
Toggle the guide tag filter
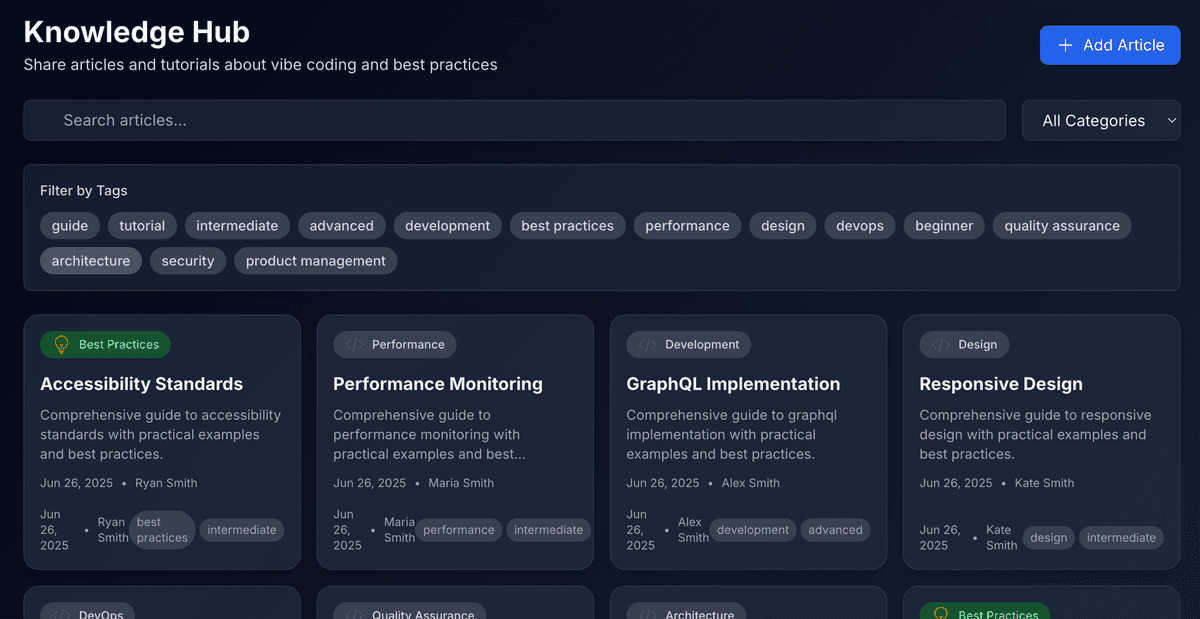(70, 226)
